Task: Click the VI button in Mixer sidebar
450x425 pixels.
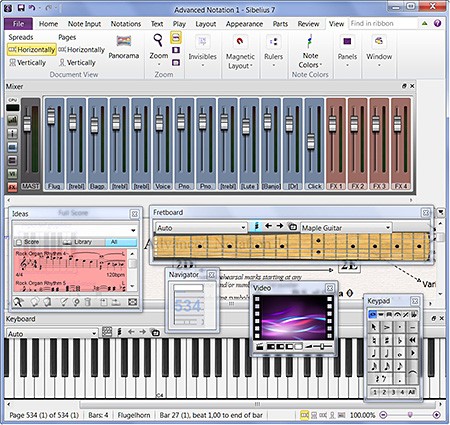Action: [x=12, y=174]
